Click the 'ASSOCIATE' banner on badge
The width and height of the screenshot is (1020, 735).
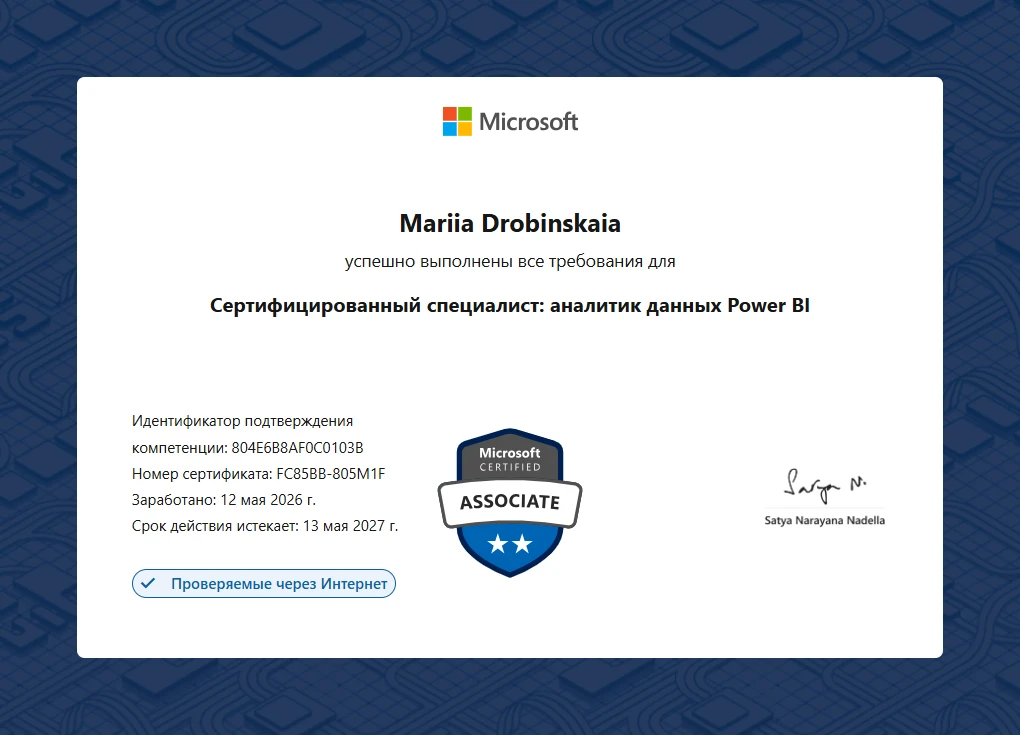[510, 502]
